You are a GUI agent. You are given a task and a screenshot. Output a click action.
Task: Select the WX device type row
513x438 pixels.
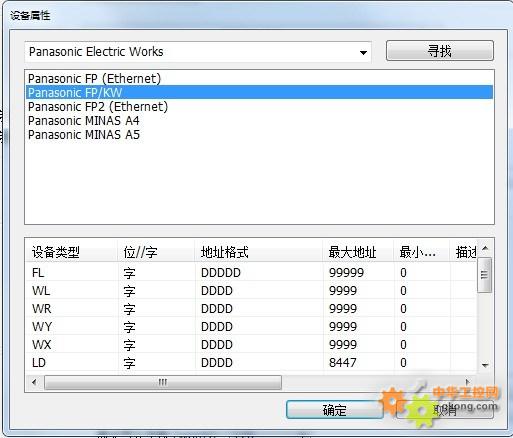pyautogui.click(x=251, y=345)
